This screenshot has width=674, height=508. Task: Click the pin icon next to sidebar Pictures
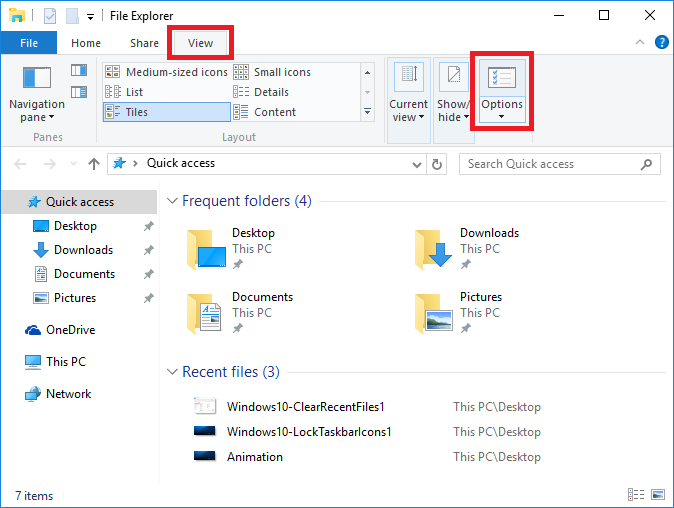point(149,298)
